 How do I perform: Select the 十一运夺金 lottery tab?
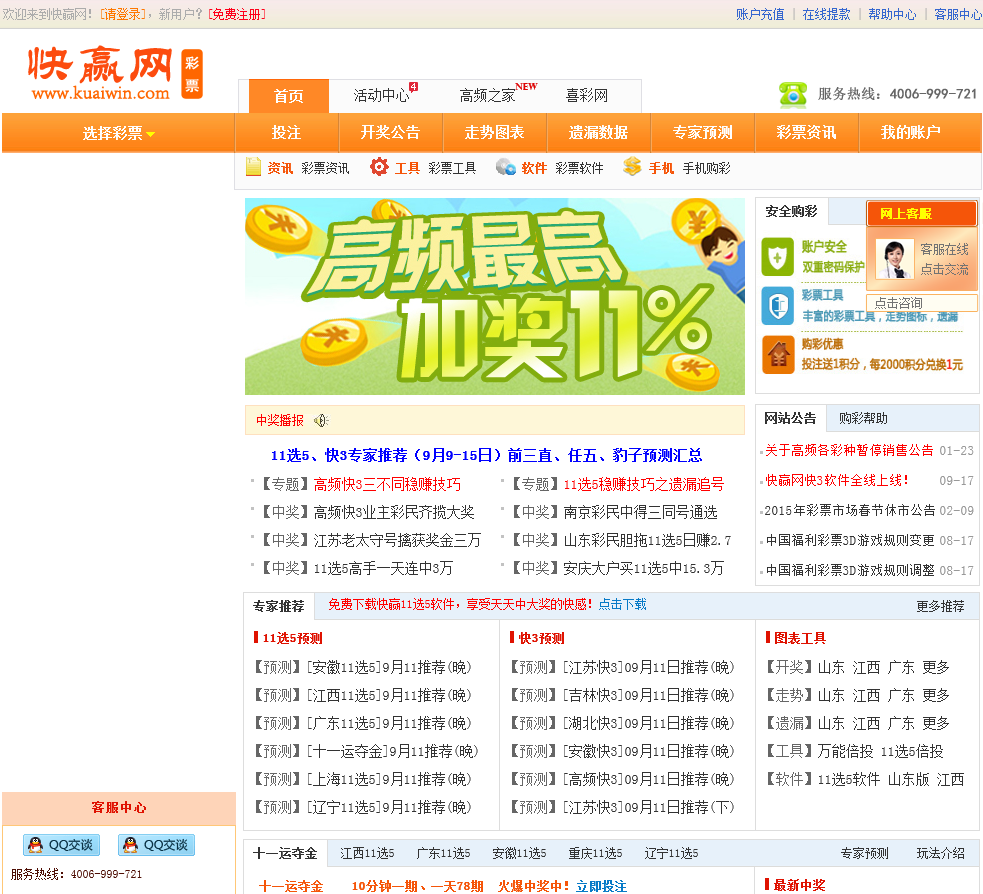coord(285,853)
